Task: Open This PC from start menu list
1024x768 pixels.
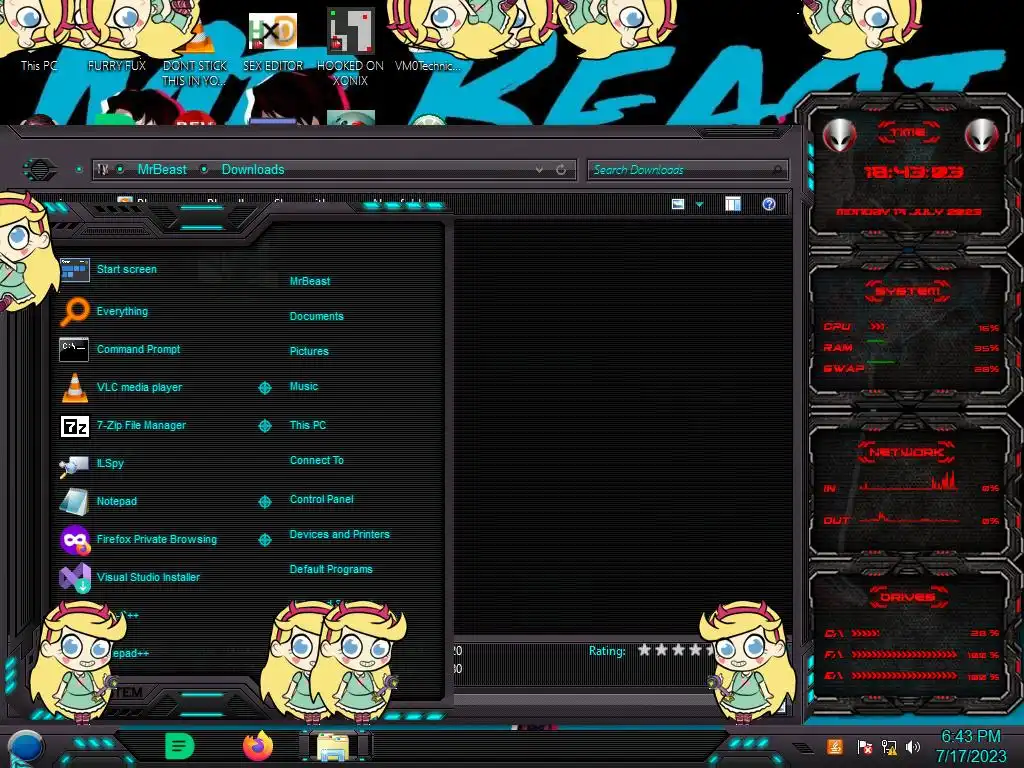Action: pyautogui.click(x=308, y=425)
